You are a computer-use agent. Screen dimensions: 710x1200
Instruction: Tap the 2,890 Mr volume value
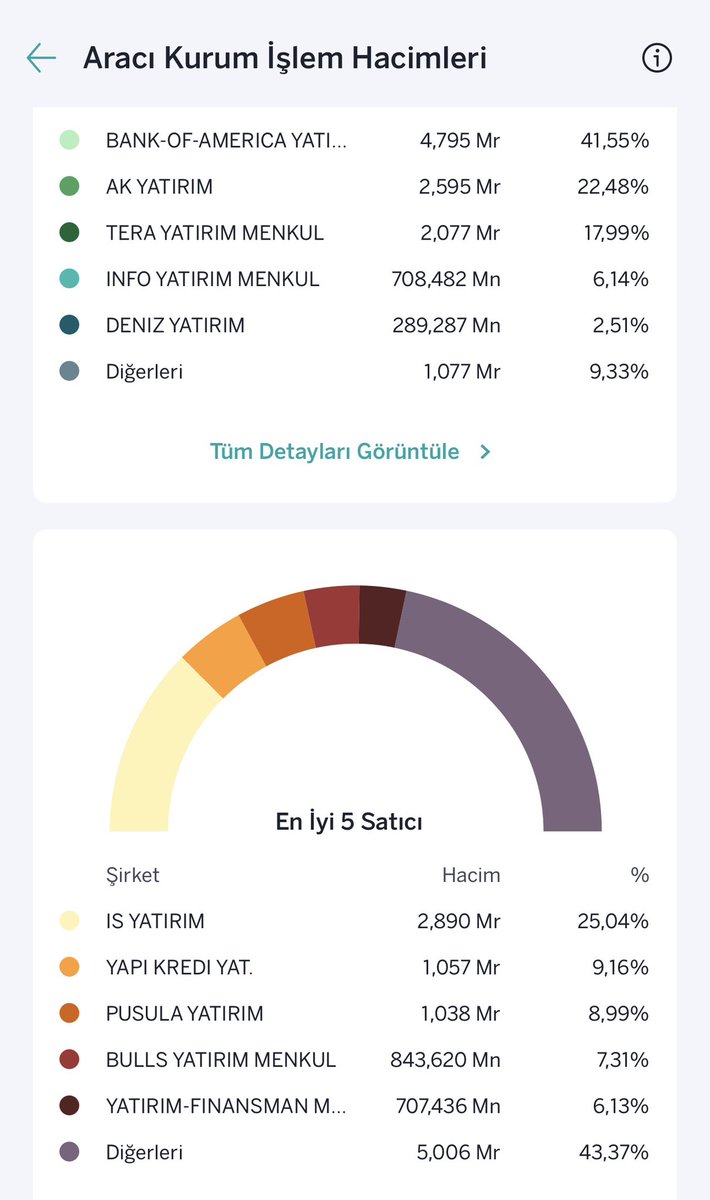click(x=459, y=921)
